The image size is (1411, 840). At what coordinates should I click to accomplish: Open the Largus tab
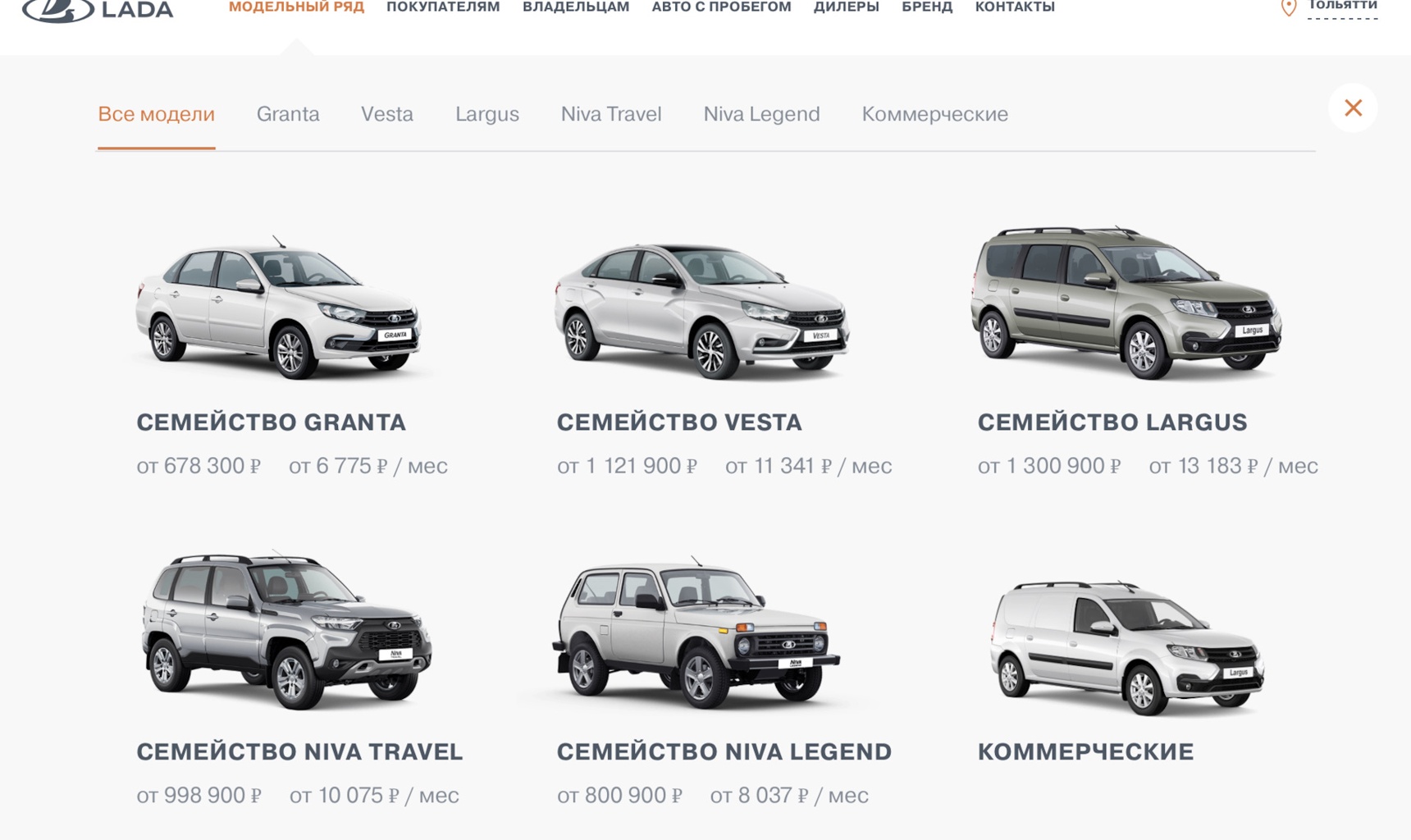[x=487, y=114]
